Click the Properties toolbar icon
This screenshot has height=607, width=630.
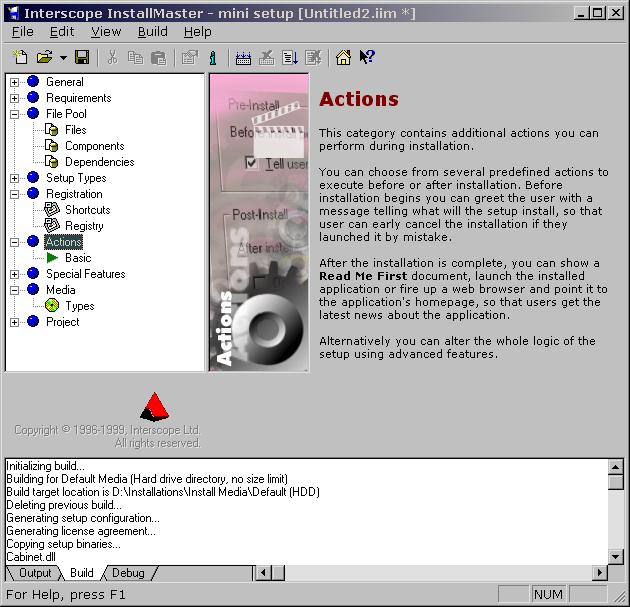tap(190, 57)
